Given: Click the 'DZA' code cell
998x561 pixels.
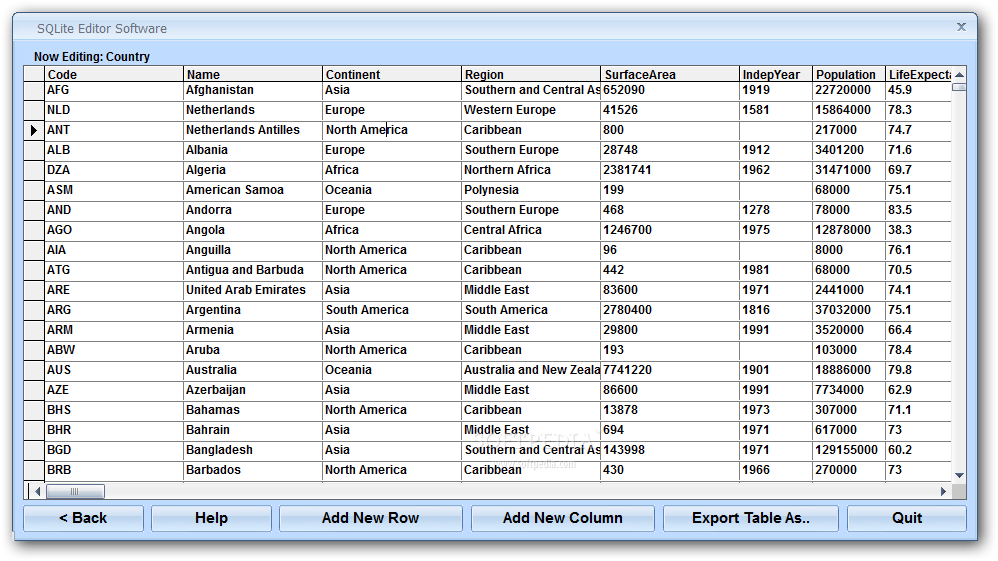Looking at the screenshot, I should pos(114,170).
